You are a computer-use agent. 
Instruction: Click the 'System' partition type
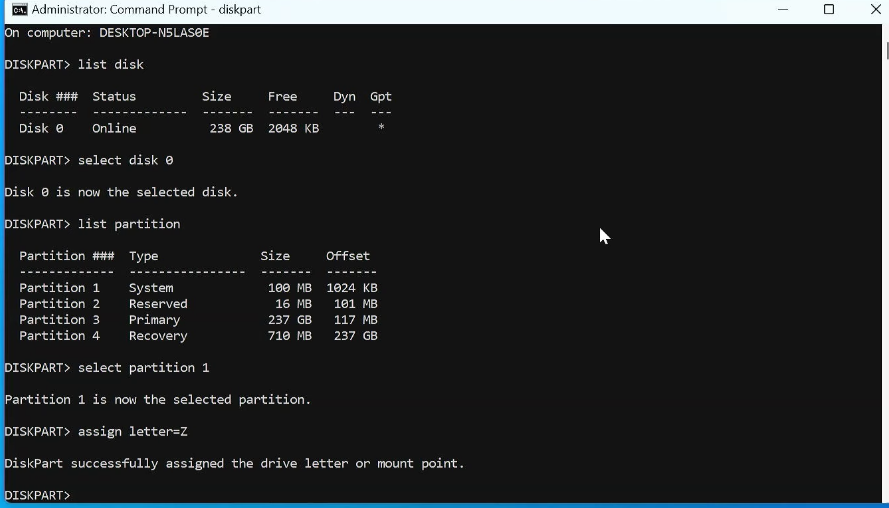point(151,288)
